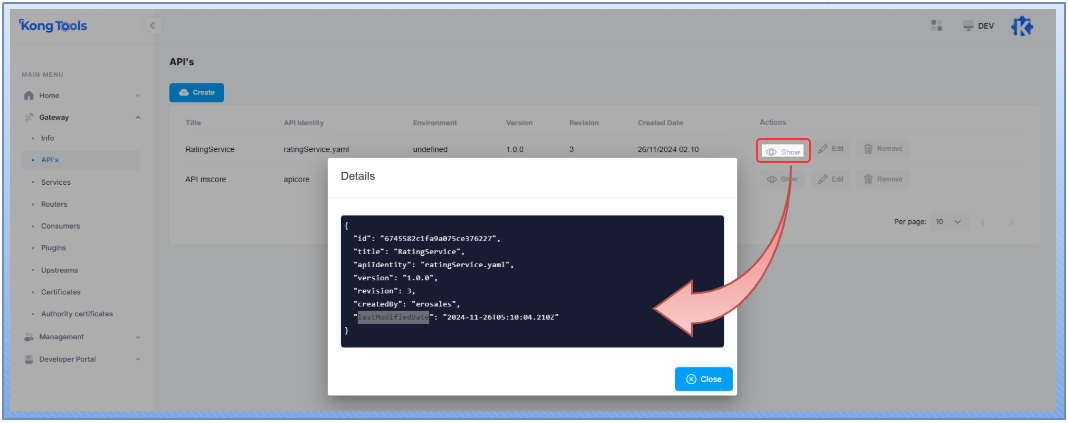Show details for API mscore row
The image size is (1068, 423).
point(783,180)
